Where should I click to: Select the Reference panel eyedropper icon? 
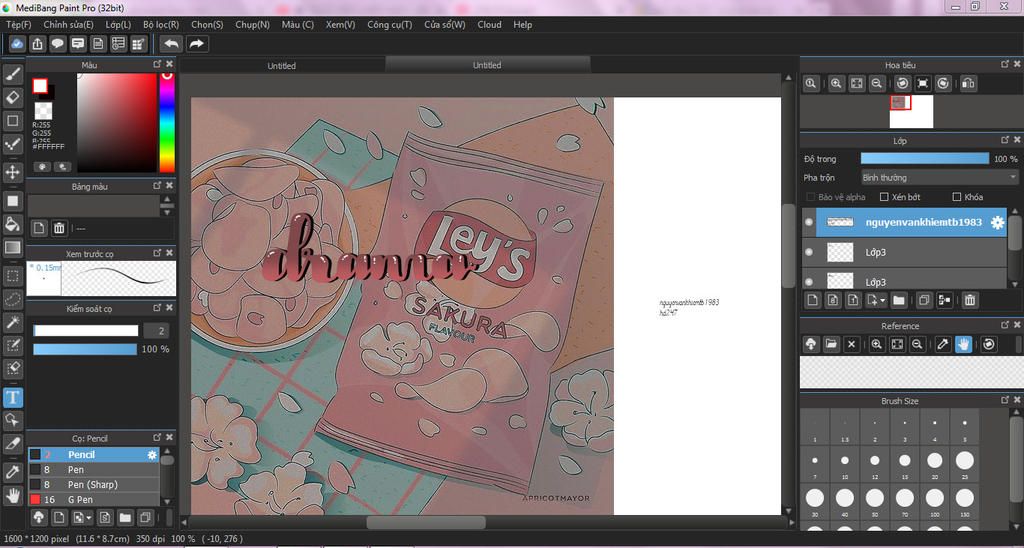[942, 344]
